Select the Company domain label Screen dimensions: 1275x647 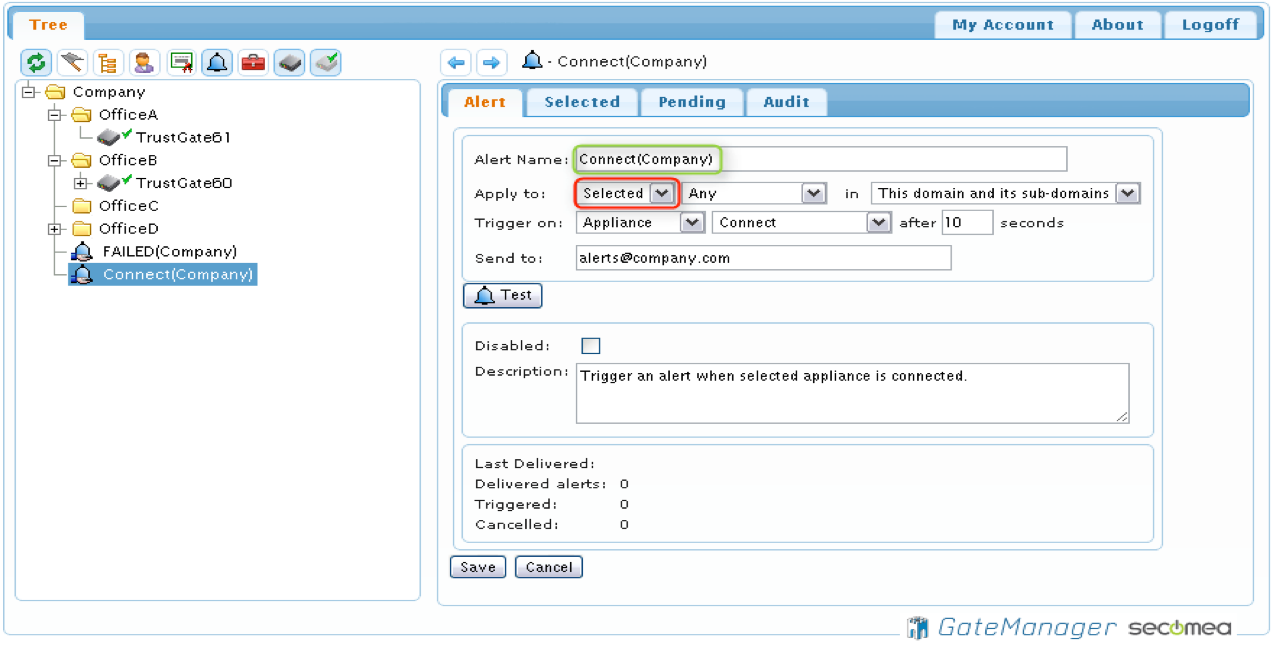[109, 92]
